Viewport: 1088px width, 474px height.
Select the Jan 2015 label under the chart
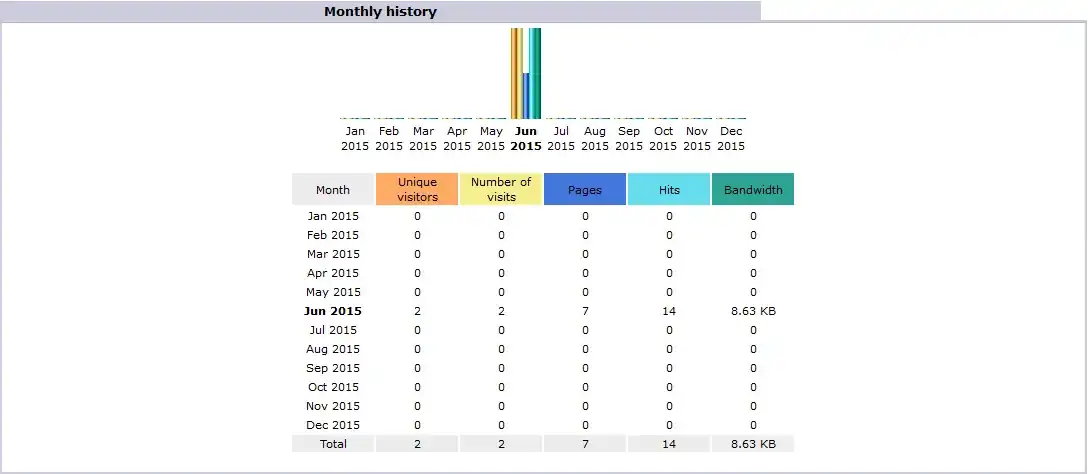(355, 138)
